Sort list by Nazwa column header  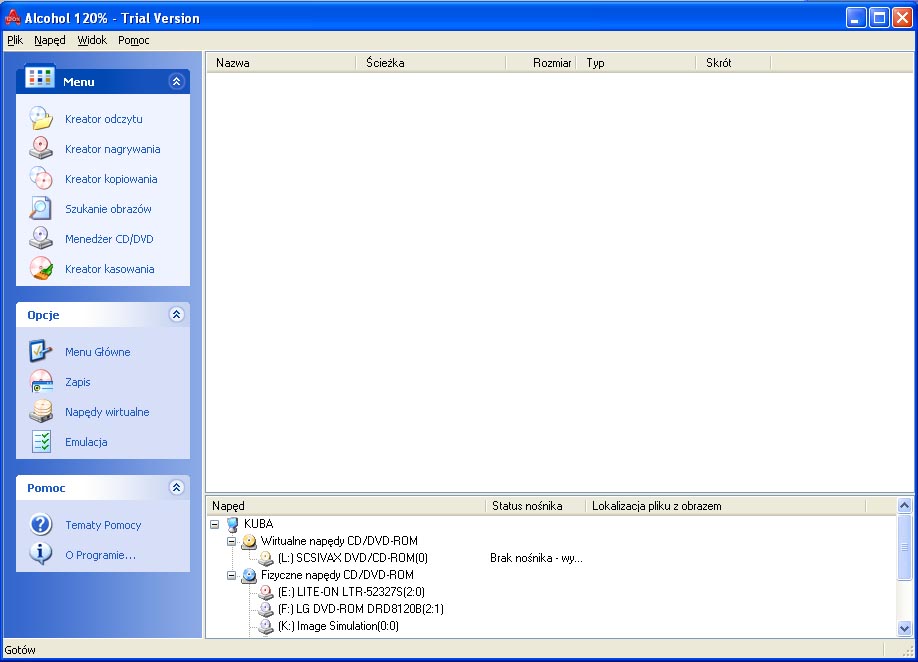281,63
